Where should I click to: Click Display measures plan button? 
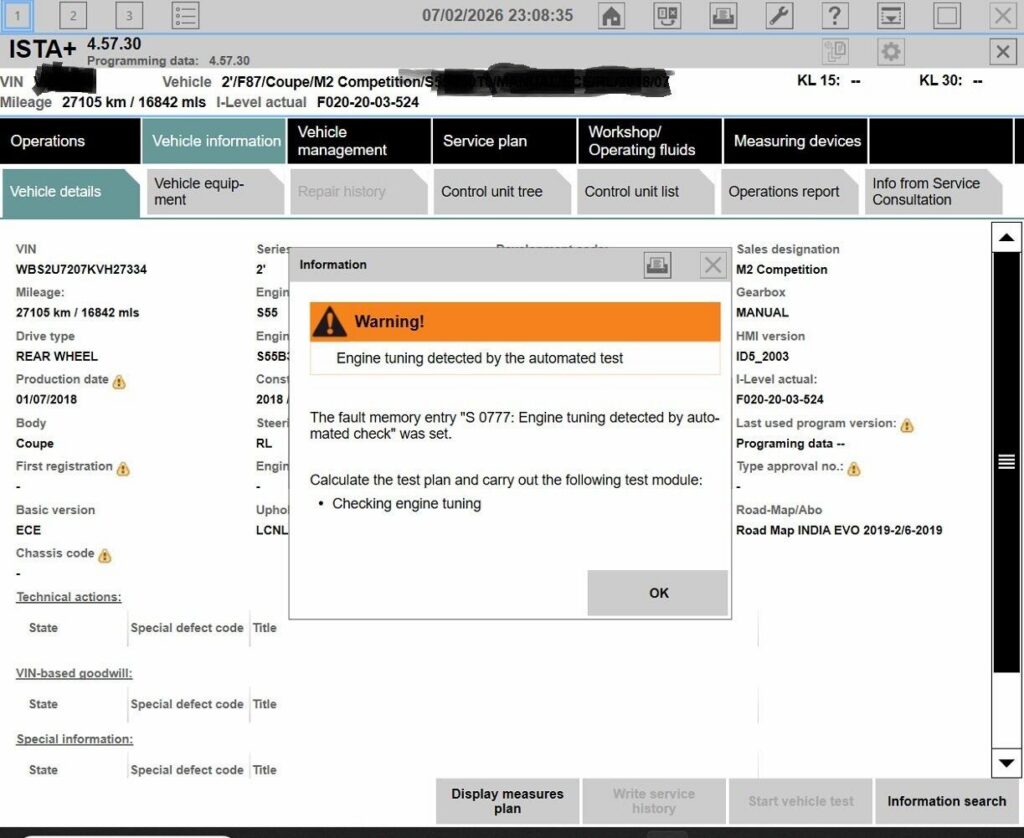click(507, 801)
